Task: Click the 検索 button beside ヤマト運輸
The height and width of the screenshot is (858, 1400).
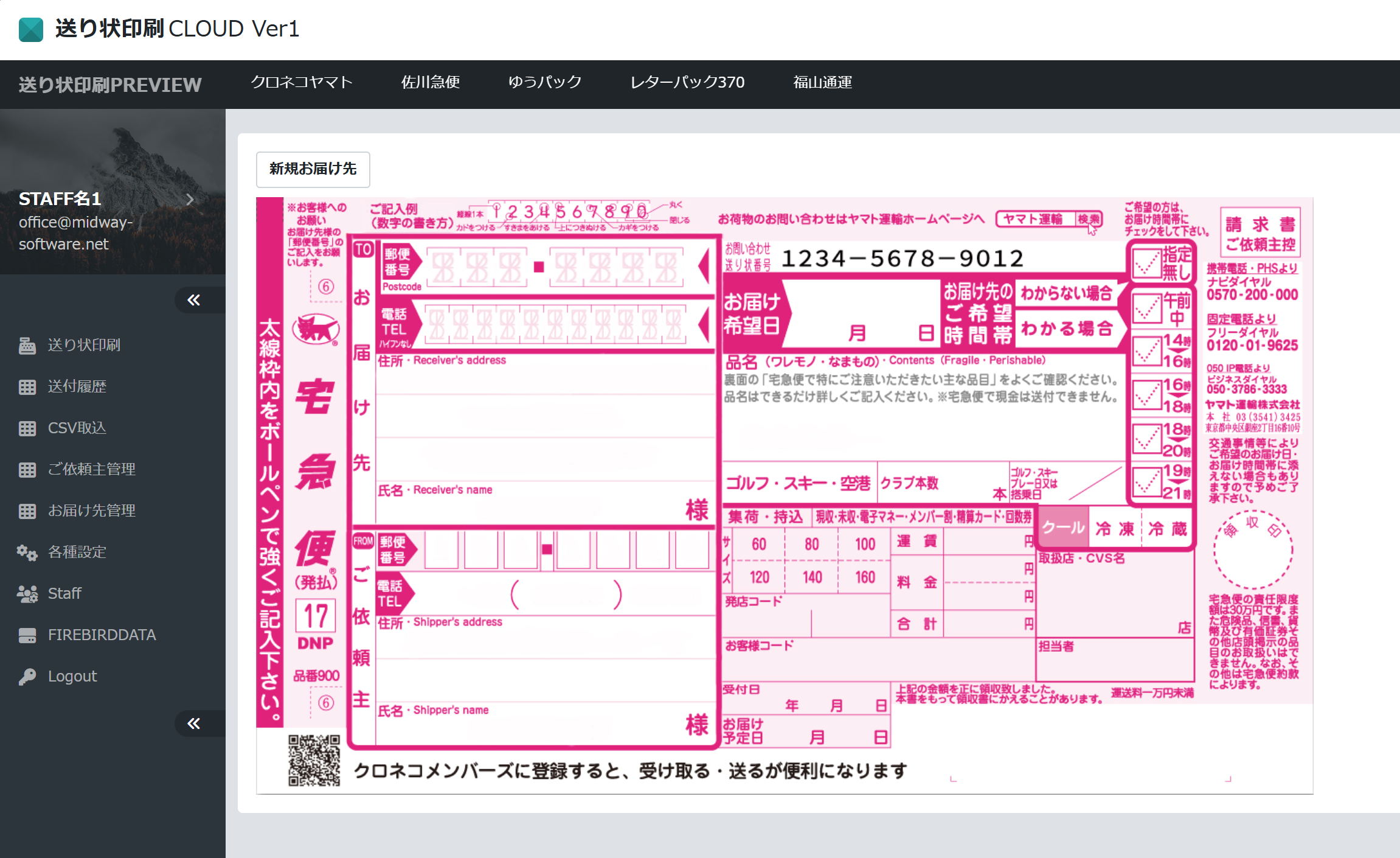Action: (1089, 219)
